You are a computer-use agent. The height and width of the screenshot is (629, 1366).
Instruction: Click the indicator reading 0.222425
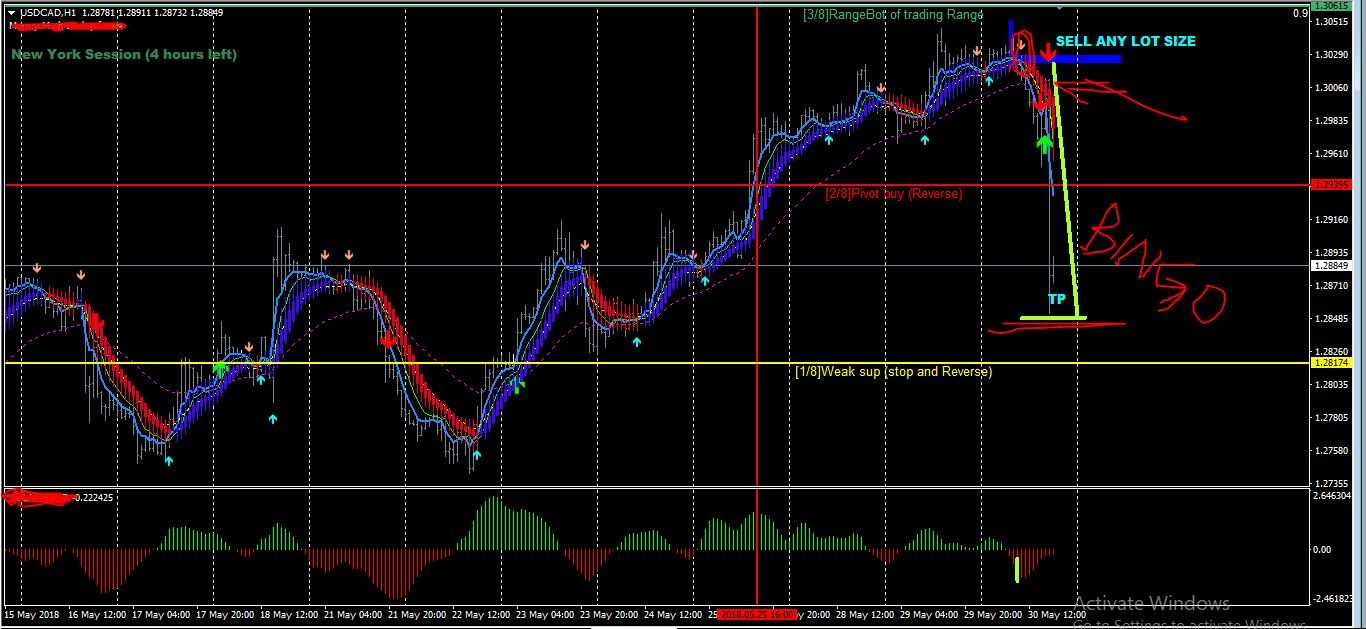93,497
